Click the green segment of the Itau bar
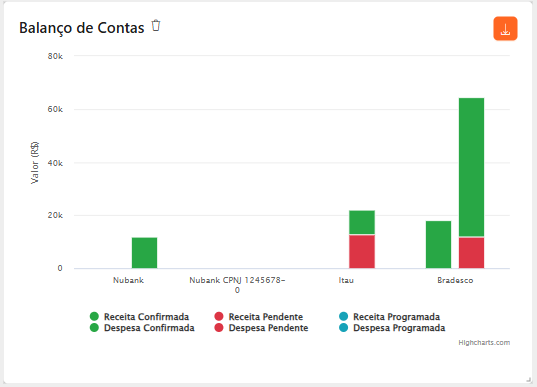537x387 pixels. click(362, 222)
